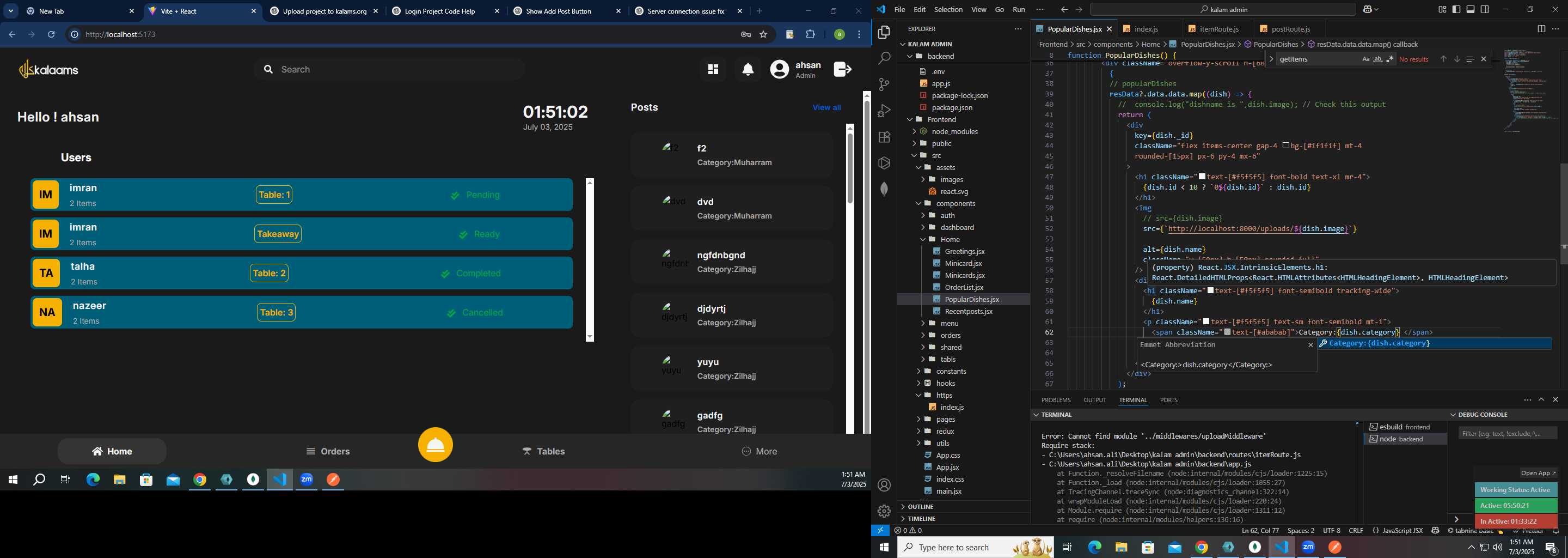Click the #ababab color swatch on line 62
This screenshot has width=1568, height=558.
[1228, 332]
